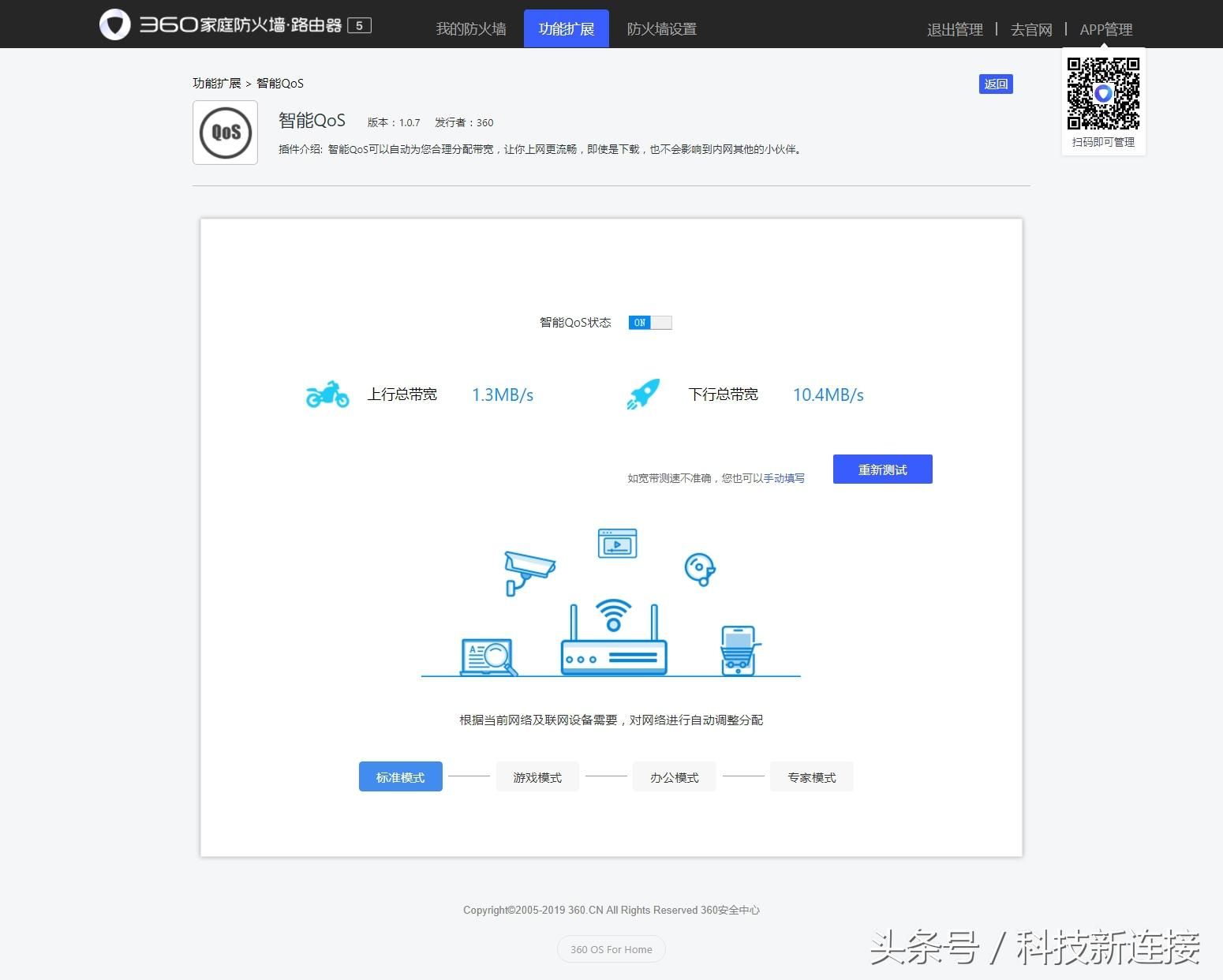Click the 手动填写 link
This screenshot has height=980, width=1223.
784,478
